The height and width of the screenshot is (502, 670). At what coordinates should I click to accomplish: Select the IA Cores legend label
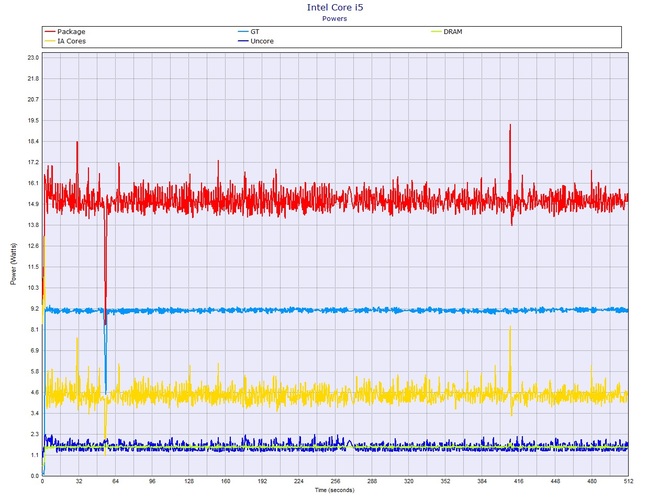click(71, 41)
